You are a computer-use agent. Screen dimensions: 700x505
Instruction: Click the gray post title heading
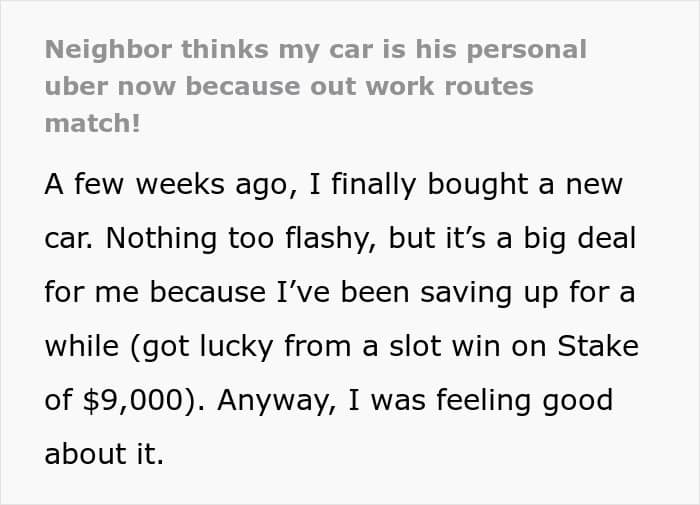(316, 86)
